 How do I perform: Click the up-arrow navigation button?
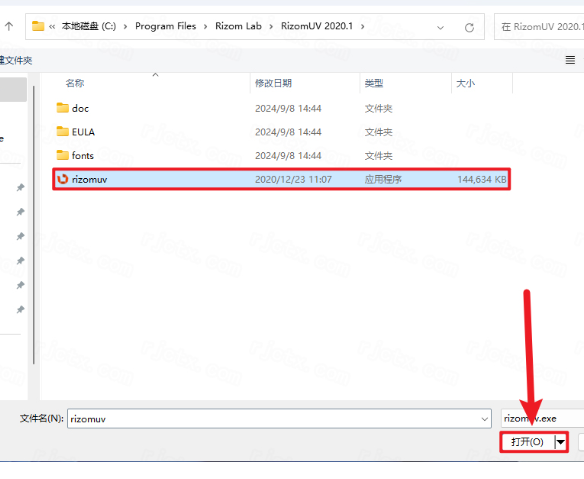(x=9, y=26)
